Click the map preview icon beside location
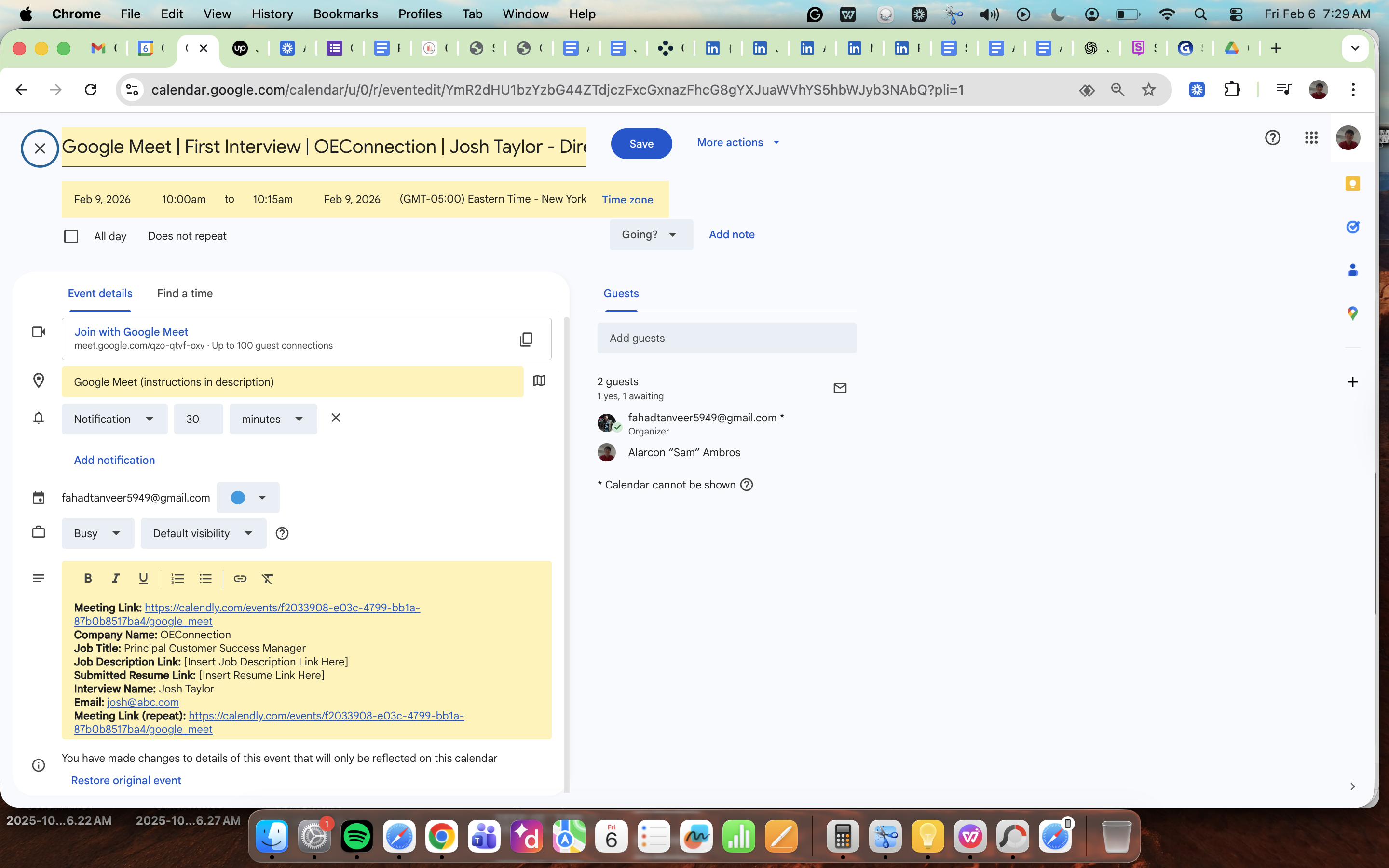This screenshot has width=1389, height=868. click(539, 381)
